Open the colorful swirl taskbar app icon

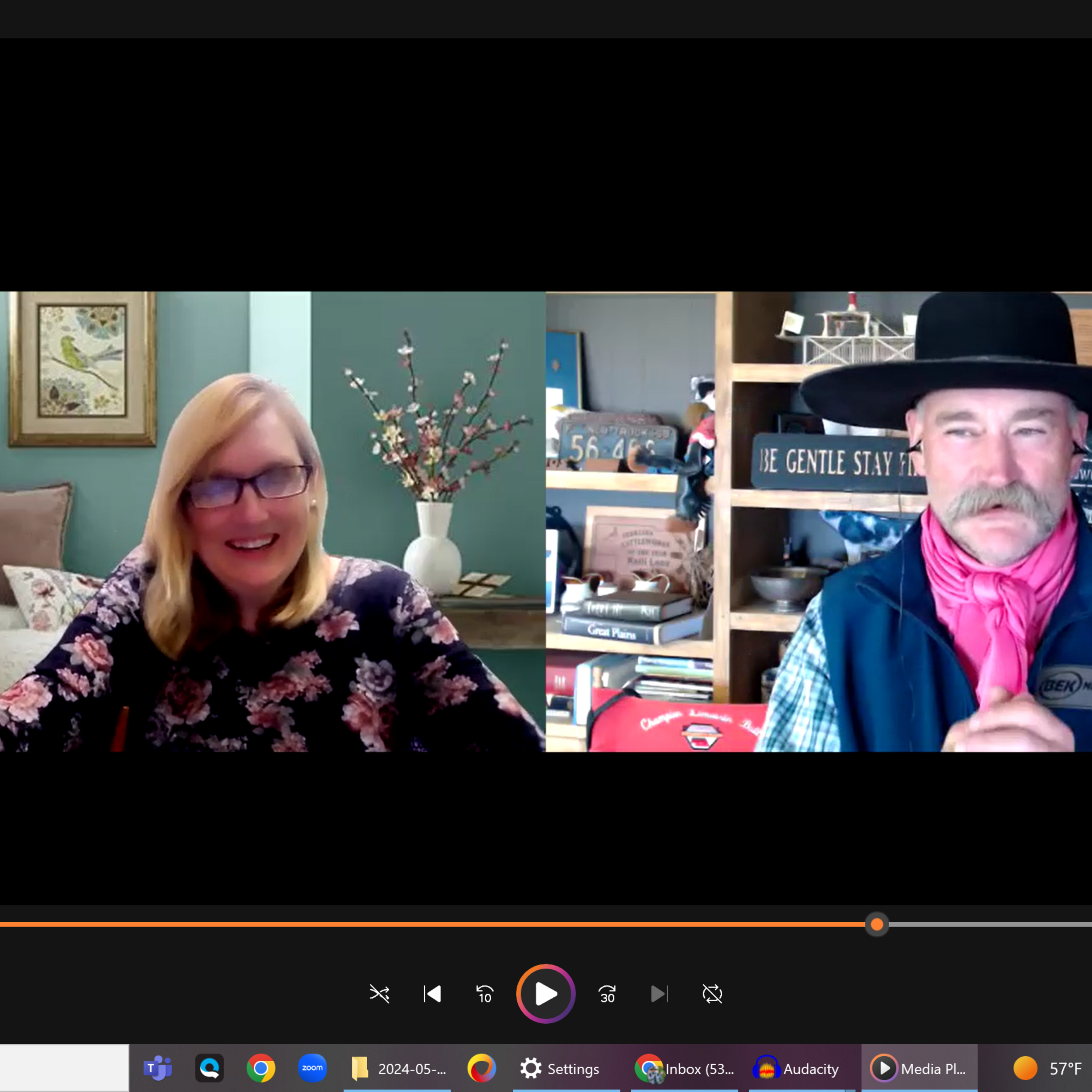(482, 1068)
